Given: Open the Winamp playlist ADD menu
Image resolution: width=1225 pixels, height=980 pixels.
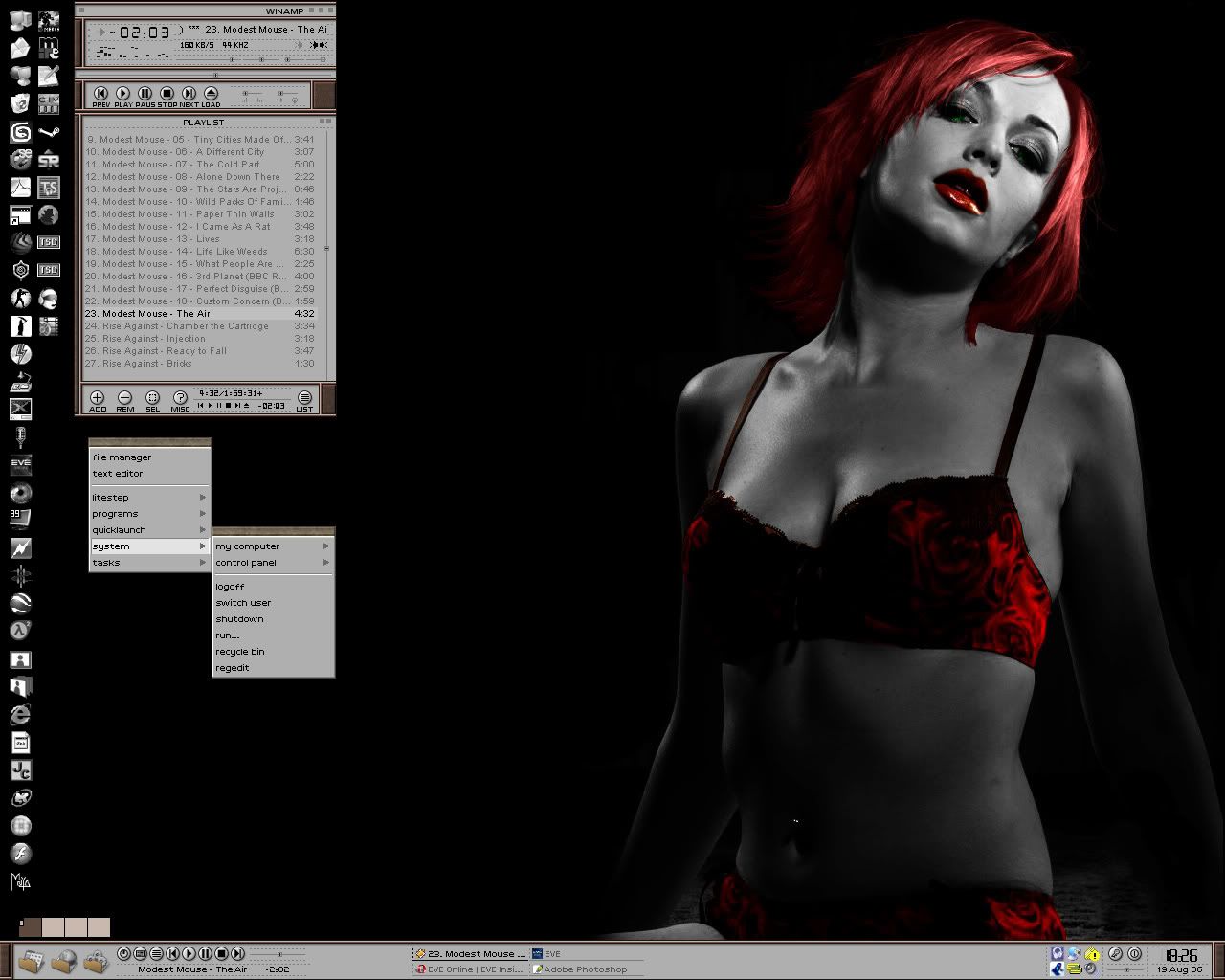Looking at the screenshot, I should [97, 400].
